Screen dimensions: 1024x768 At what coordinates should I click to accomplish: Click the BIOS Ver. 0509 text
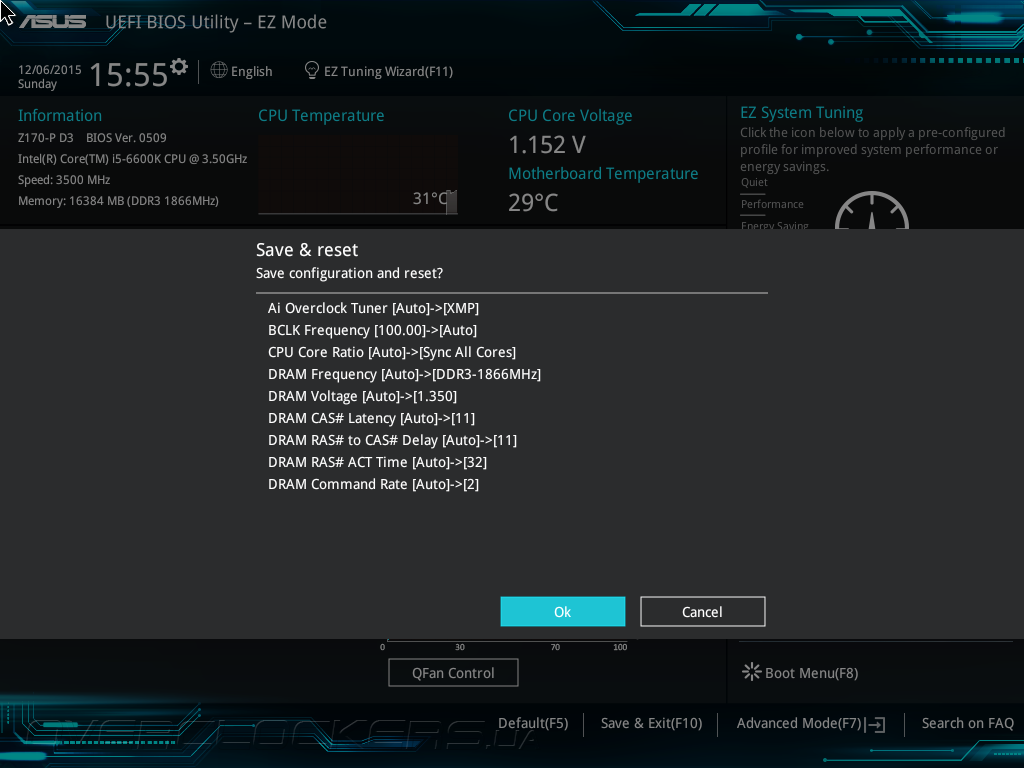[x=126, y=138]
